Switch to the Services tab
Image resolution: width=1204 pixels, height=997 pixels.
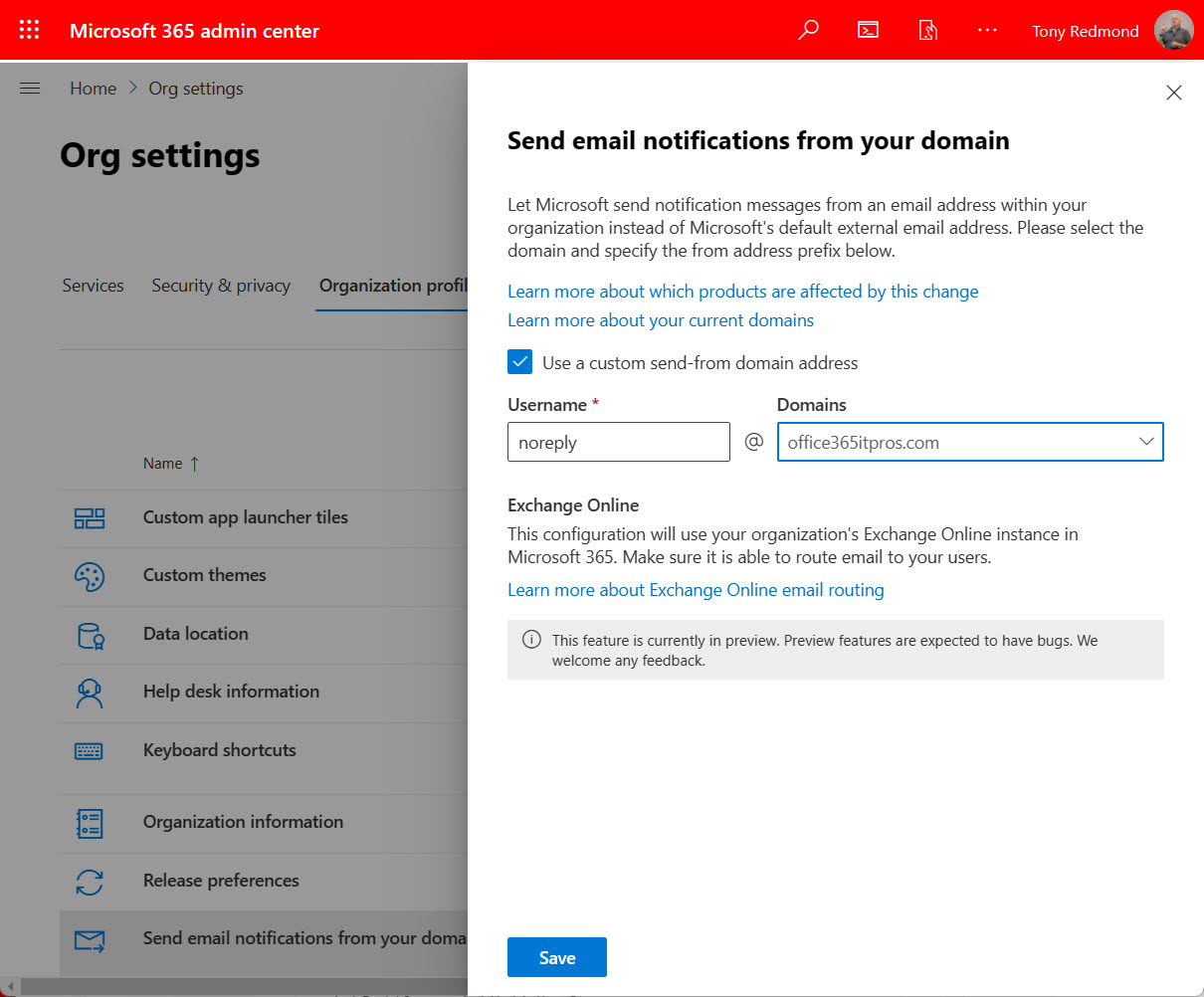point(93,286)
